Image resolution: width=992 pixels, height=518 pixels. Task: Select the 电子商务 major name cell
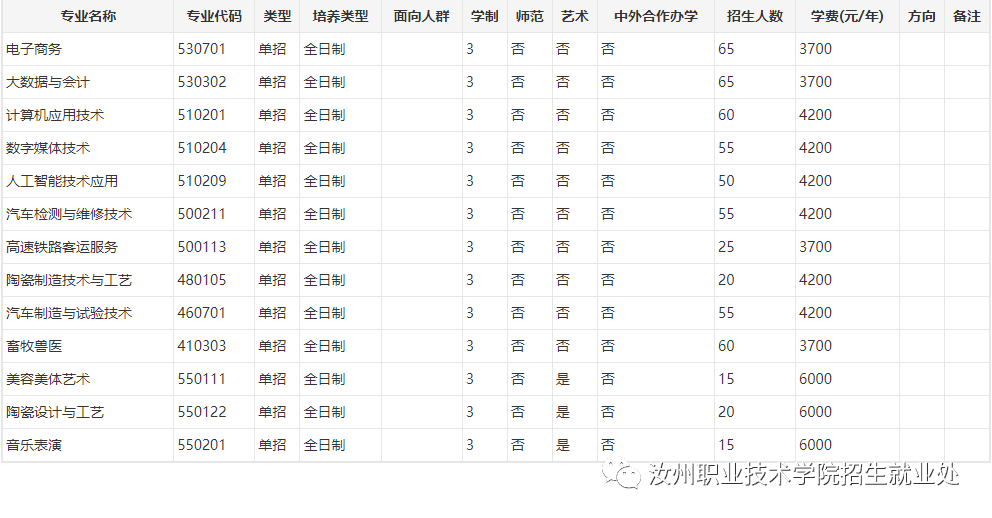coord(34,49)
